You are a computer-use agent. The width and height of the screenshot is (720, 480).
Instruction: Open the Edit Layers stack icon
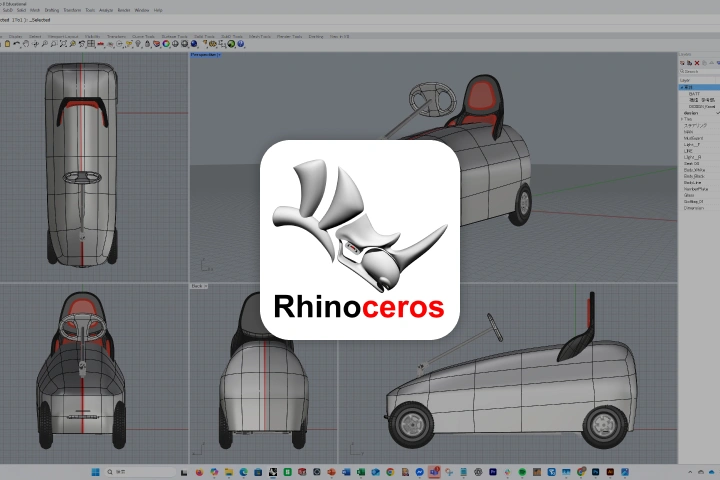click(157, 44)
